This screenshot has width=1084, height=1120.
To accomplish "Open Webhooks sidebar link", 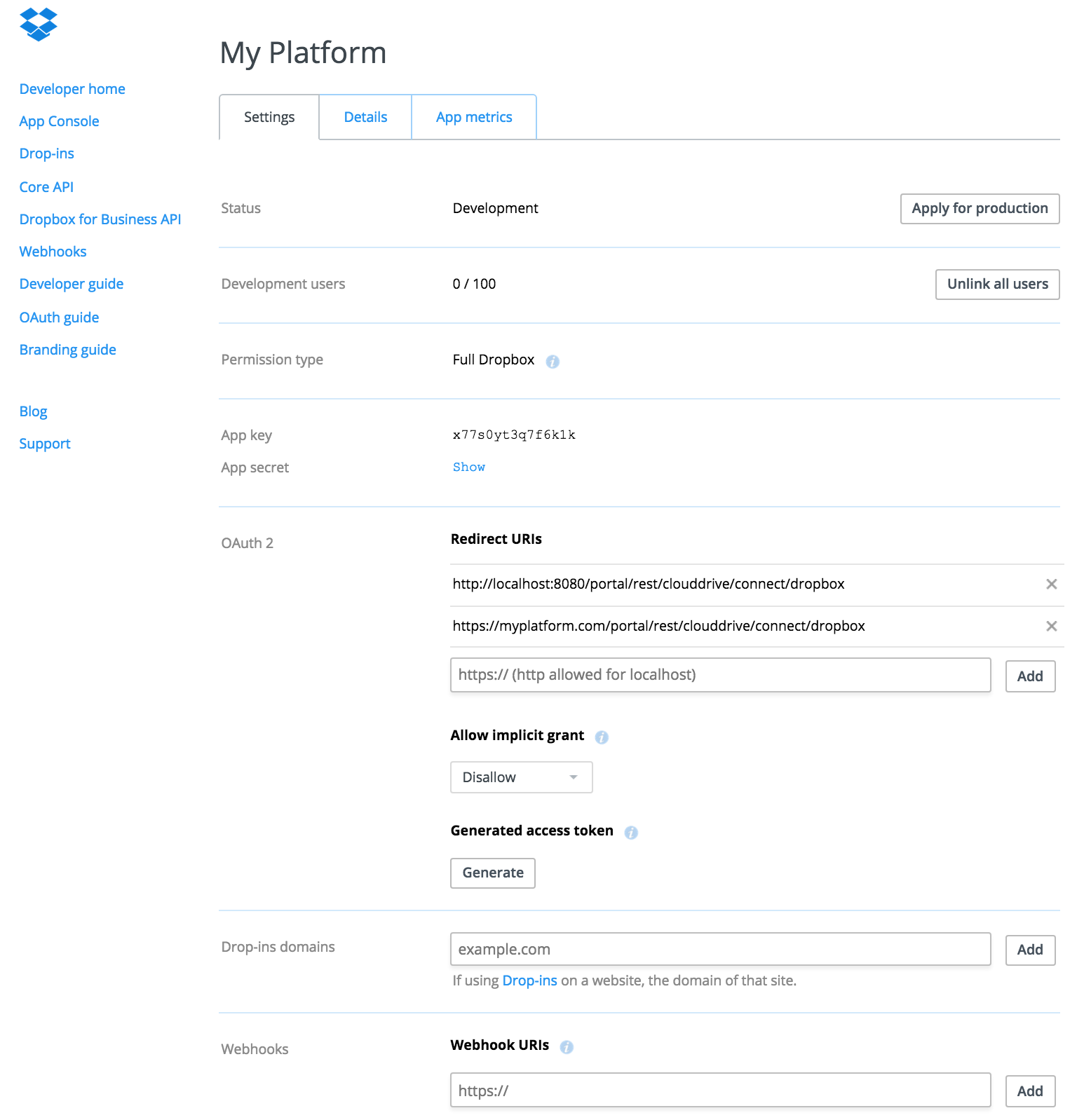I will [x=53, y=252].
